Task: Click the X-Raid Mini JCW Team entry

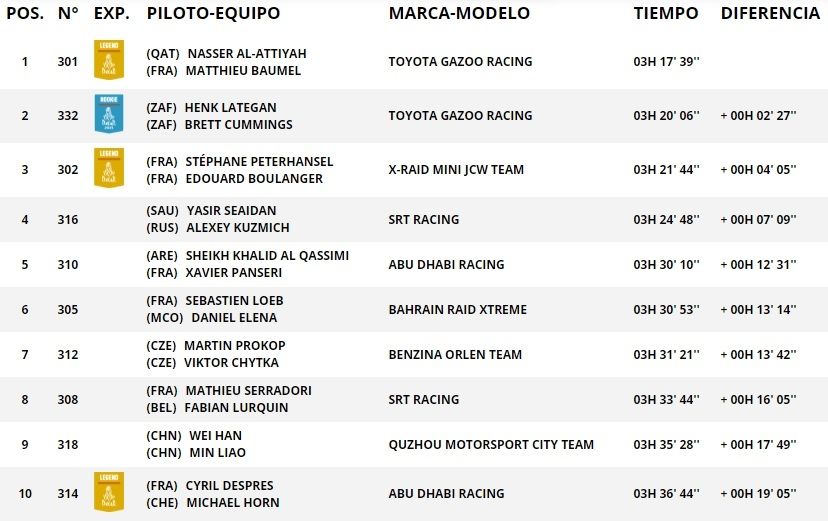Action: point(456,170)
